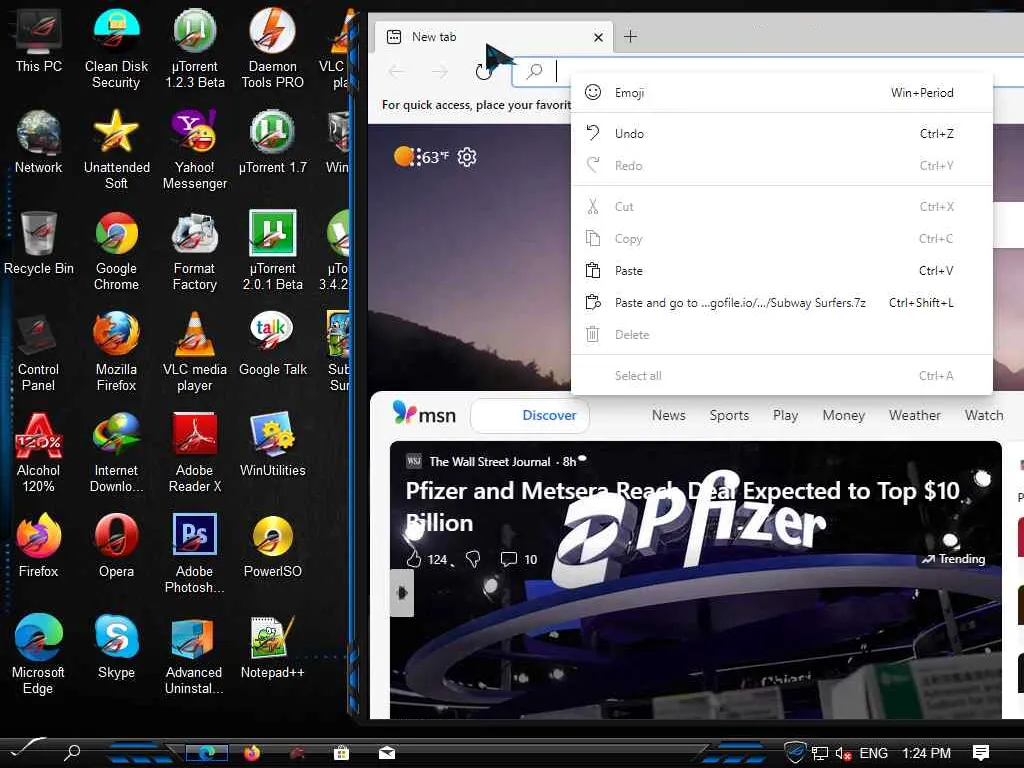Open the Firefox desktop shortcut
1024x768 pixels.
(39, 546)
